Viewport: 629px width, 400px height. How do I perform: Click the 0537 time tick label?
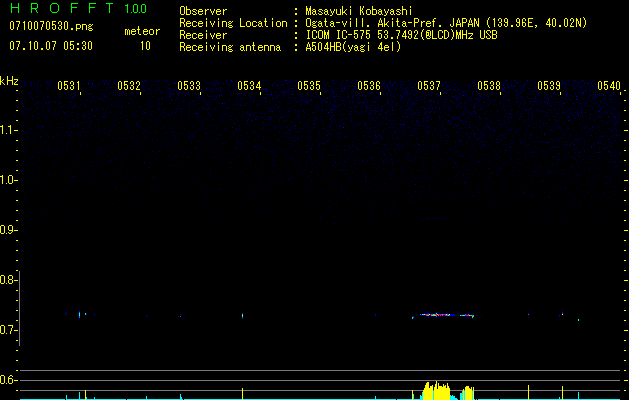(429, 86)
